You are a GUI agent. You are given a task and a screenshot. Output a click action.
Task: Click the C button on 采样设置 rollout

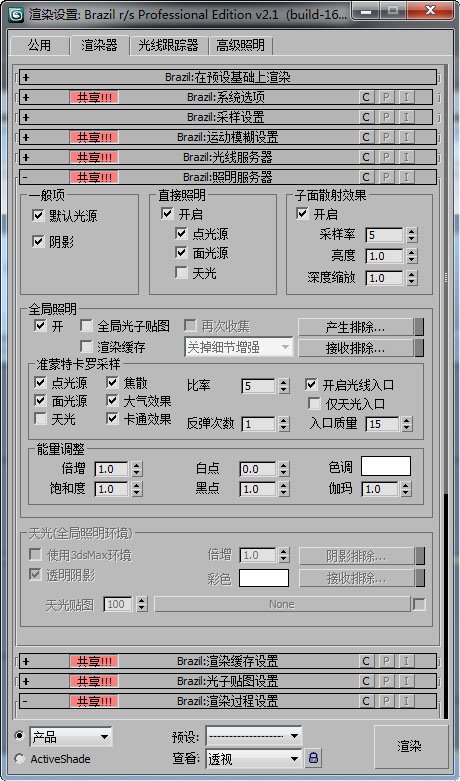366,117
